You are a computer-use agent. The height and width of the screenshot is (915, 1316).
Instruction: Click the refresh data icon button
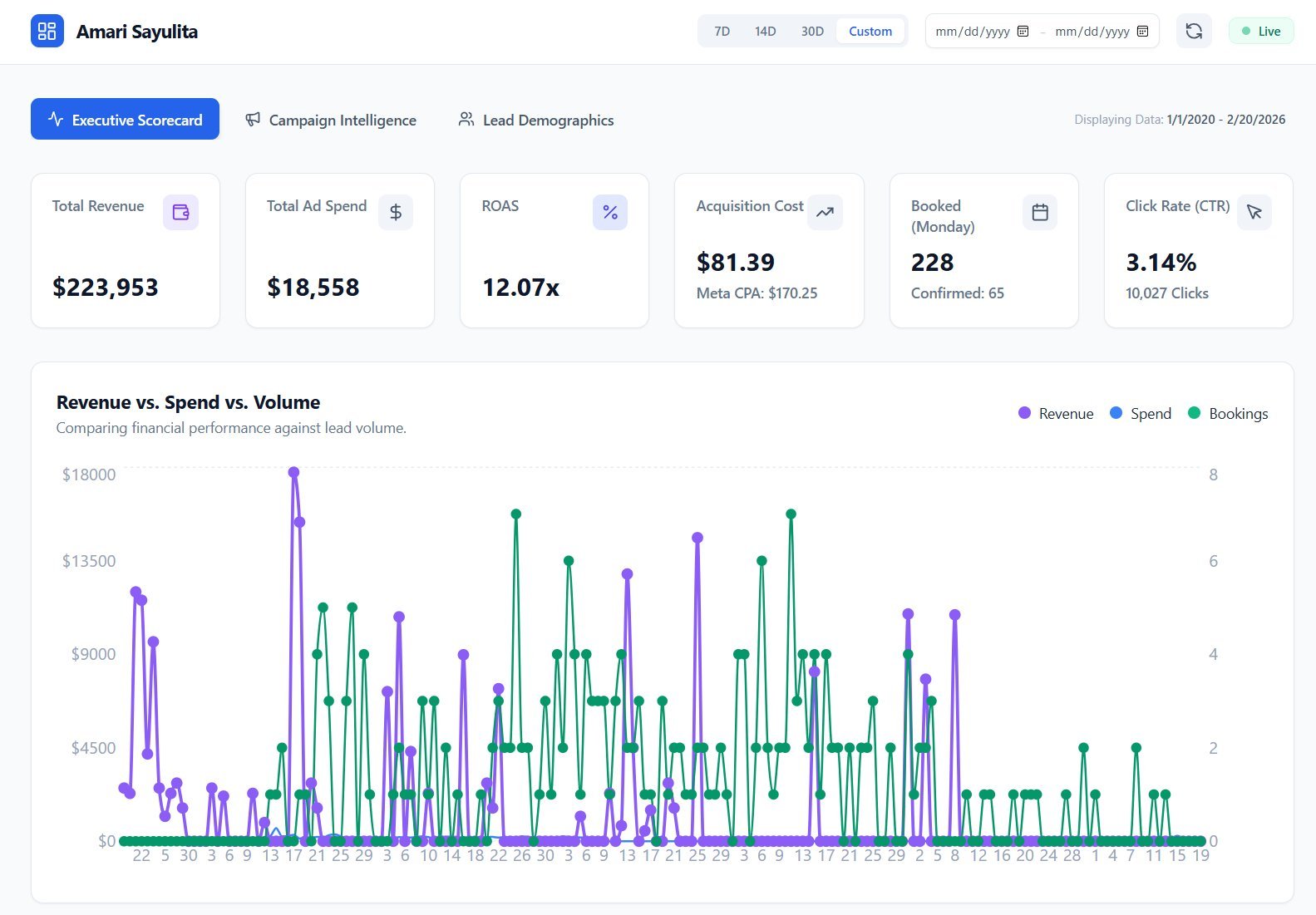pyautogui.click(x=1194, y=32)
